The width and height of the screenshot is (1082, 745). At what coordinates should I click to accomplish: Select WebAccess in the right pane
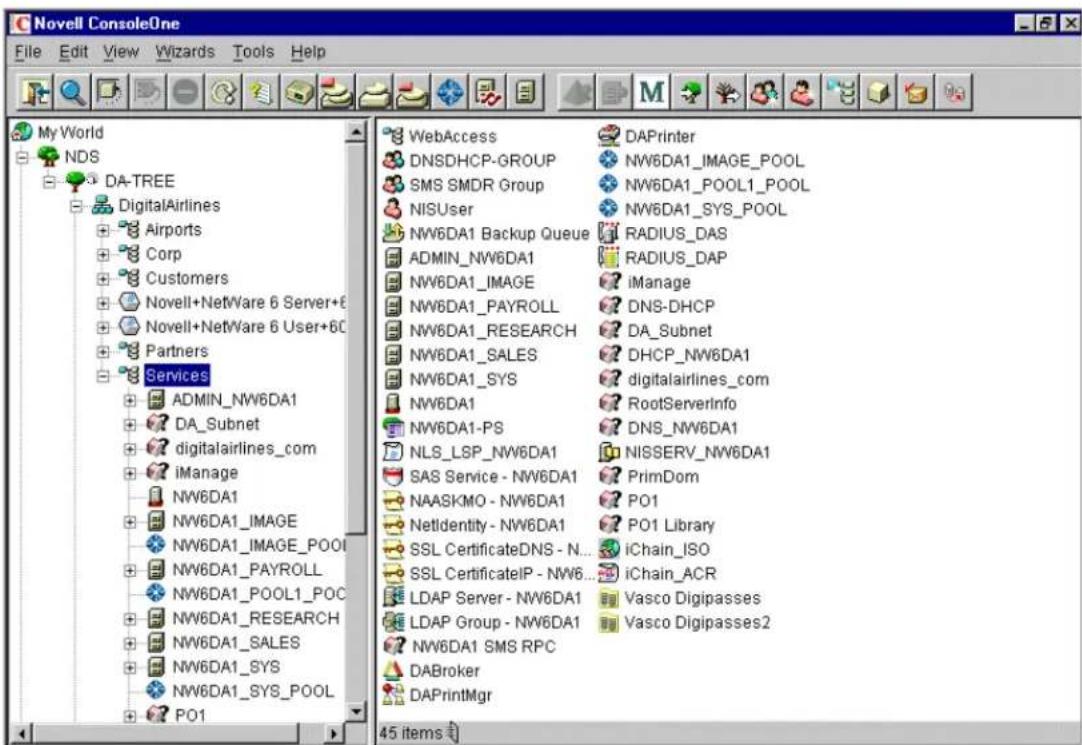[x=453, y=137]
